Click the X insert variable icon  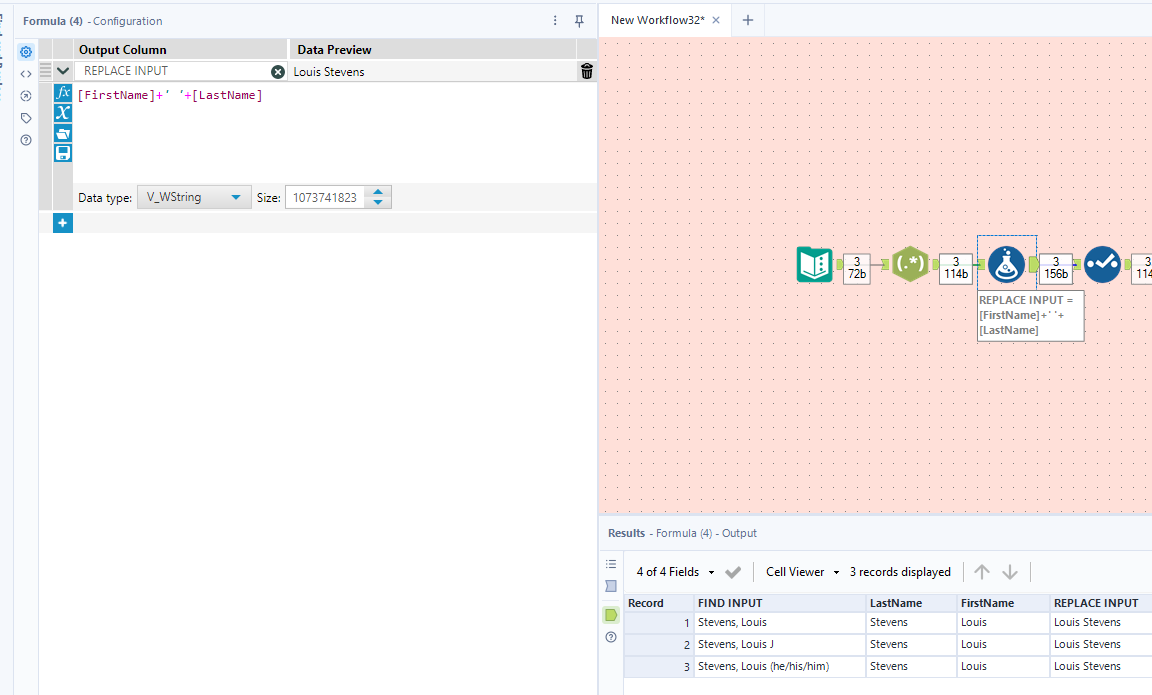tap(62, 112)
